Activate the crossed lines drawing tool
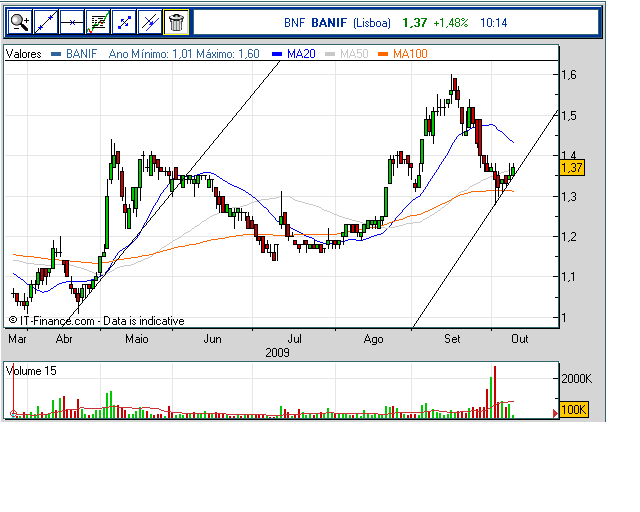Screen dimensions: 640x512 coord(150,21)
